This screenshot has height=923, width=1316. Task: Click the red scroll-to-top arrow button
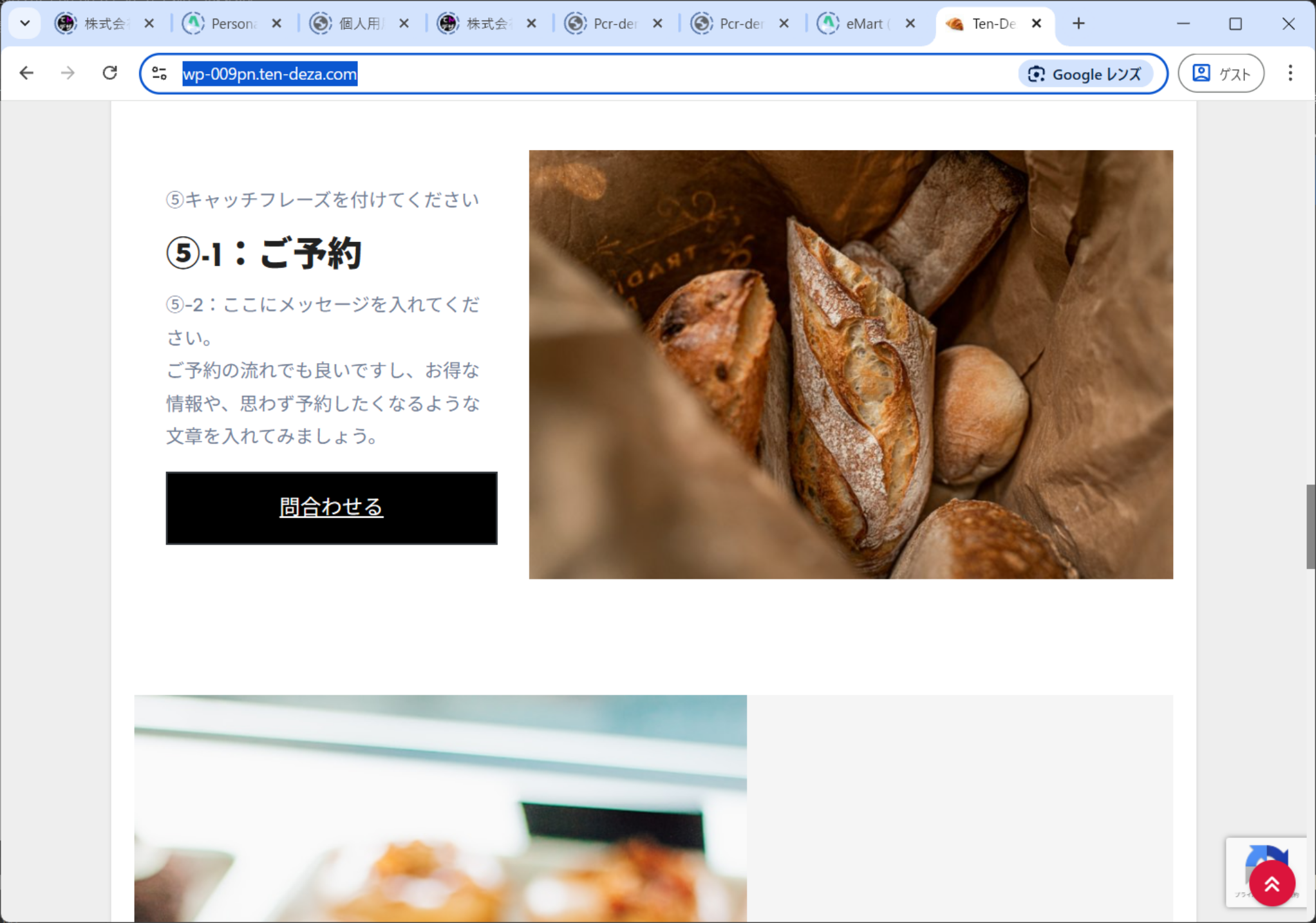coord(1272,884)
